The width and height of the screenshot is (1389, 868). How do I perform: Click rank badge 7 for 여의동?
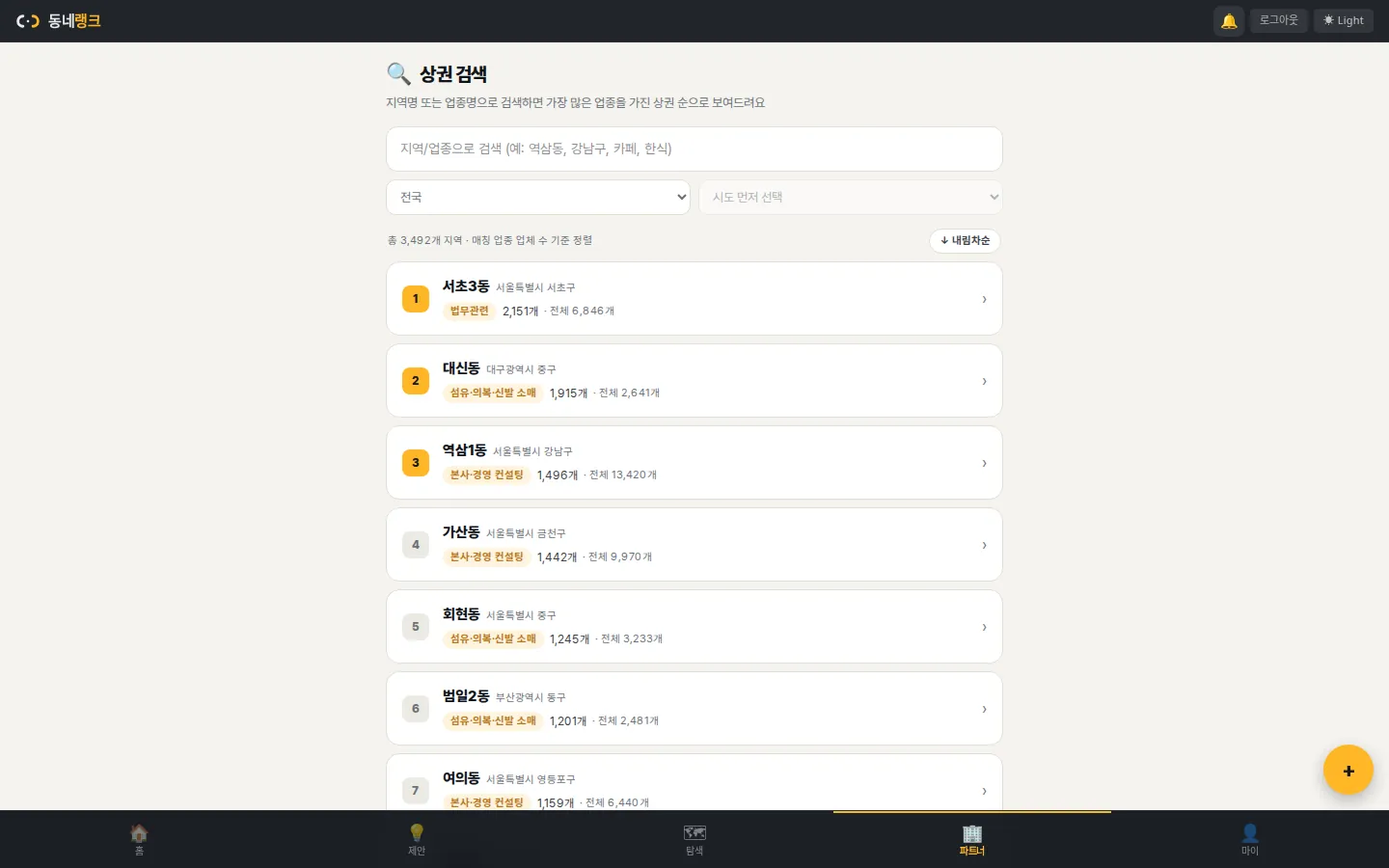pos(416,791)
